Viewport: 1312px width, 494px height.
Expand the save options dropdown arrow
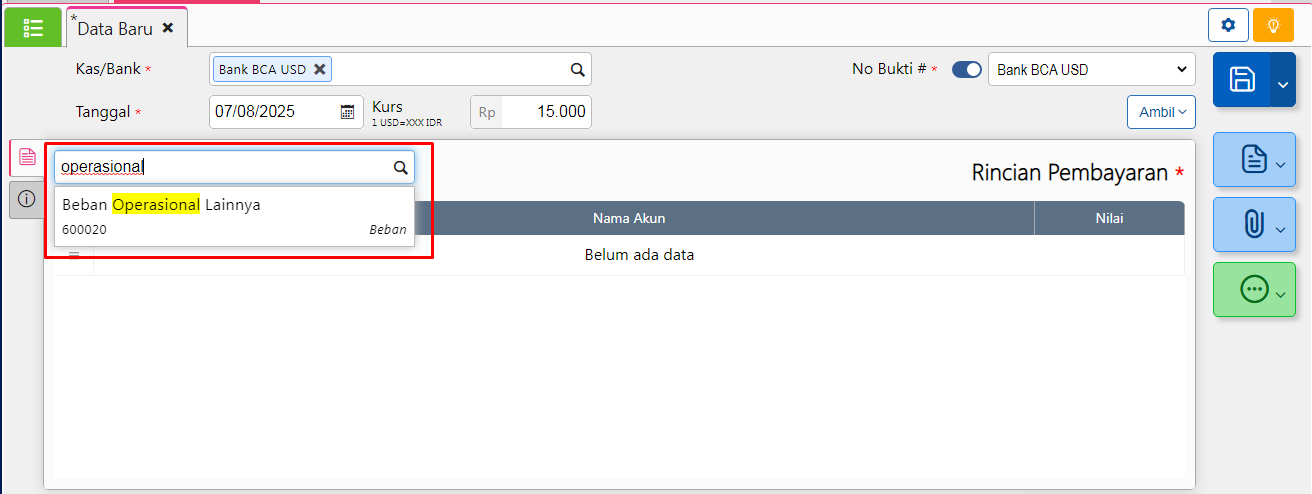[x=1283, y=88]
